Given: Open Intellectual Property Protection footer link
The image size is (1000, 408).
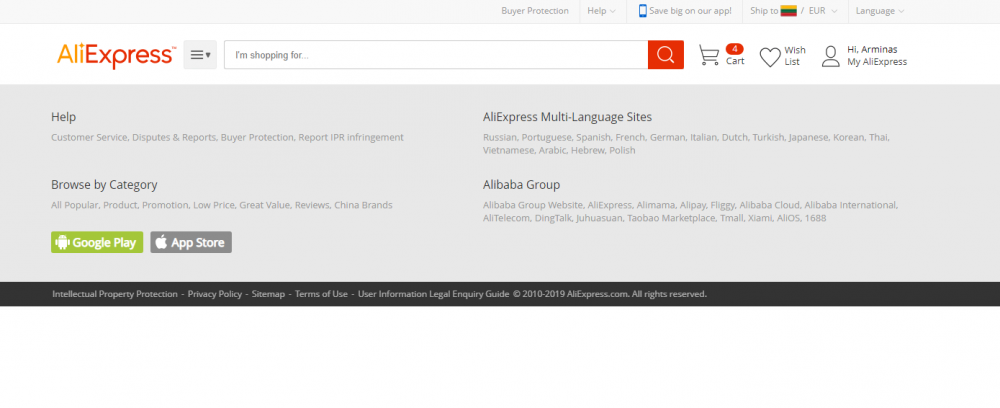Looking at the screenshot, I should point(115,294).
